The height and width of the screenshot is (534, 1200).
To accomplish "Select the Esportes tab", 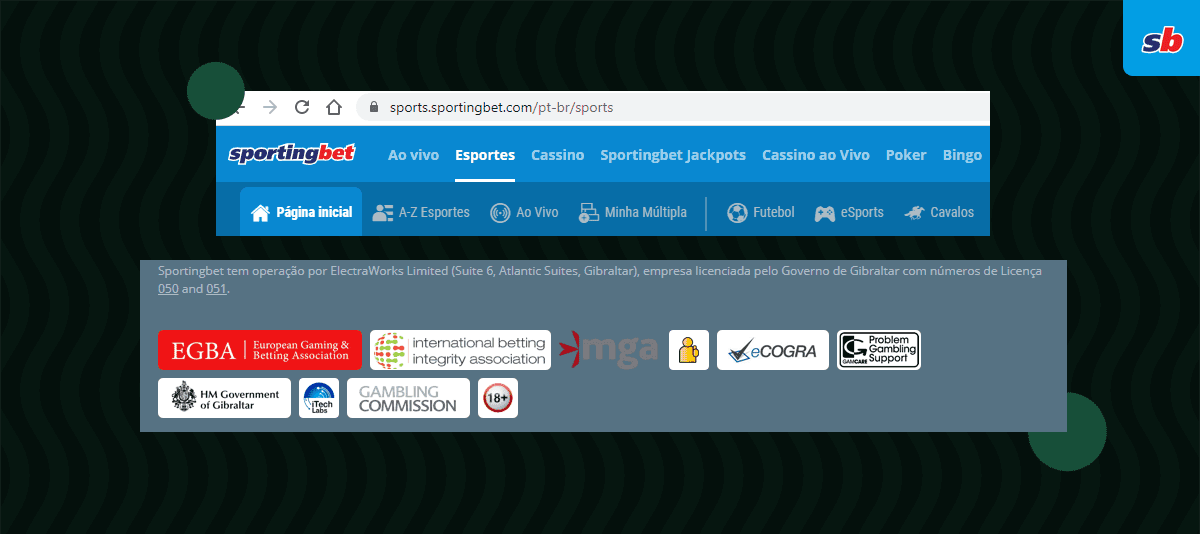I will pos(485,155).
